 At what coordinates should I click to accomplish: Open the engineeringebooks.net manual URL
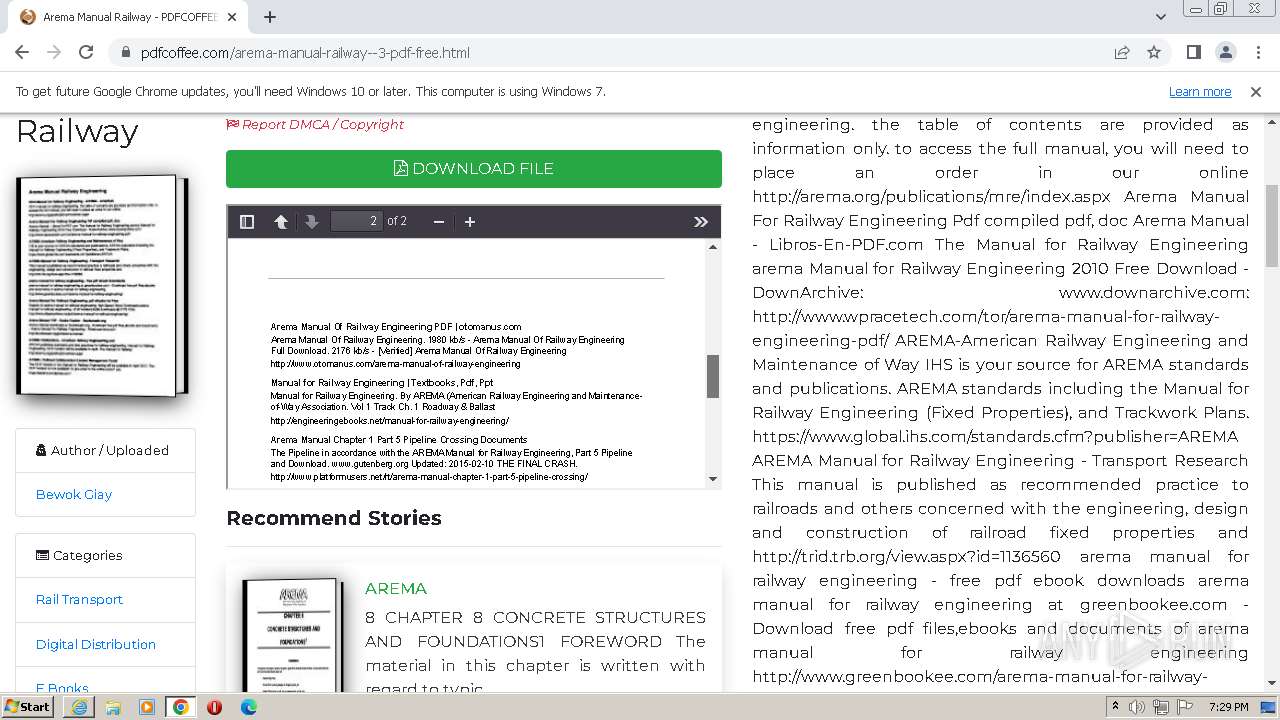click(x=389, y=421)
